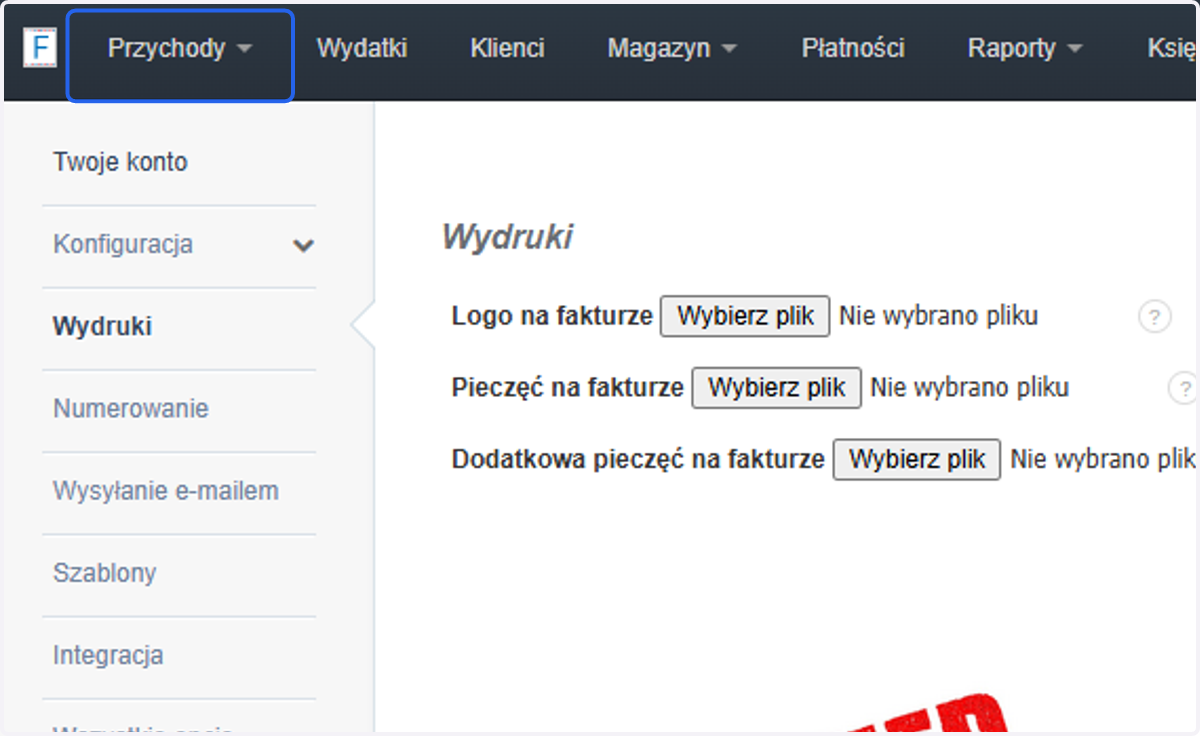Open Numerowanie settings in sidebar
Viewport: 1200px width, 736px height.
point(131,409)
